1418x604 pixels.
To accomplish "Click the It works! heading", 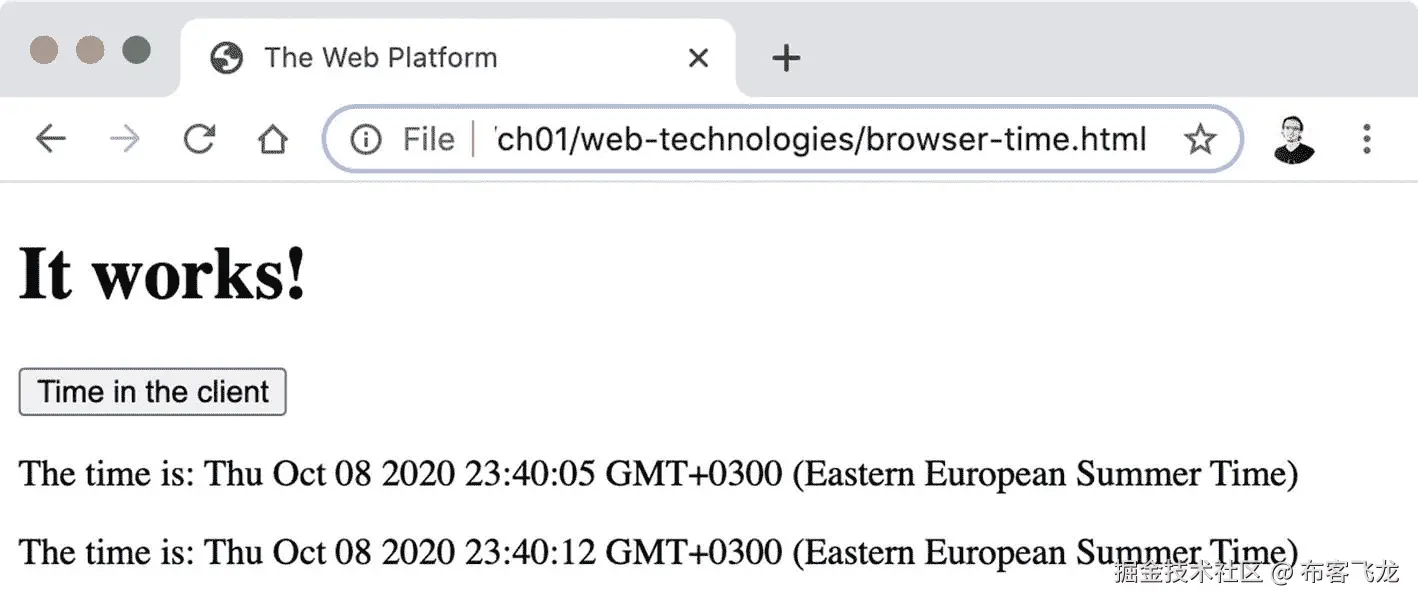I will 162,273.
